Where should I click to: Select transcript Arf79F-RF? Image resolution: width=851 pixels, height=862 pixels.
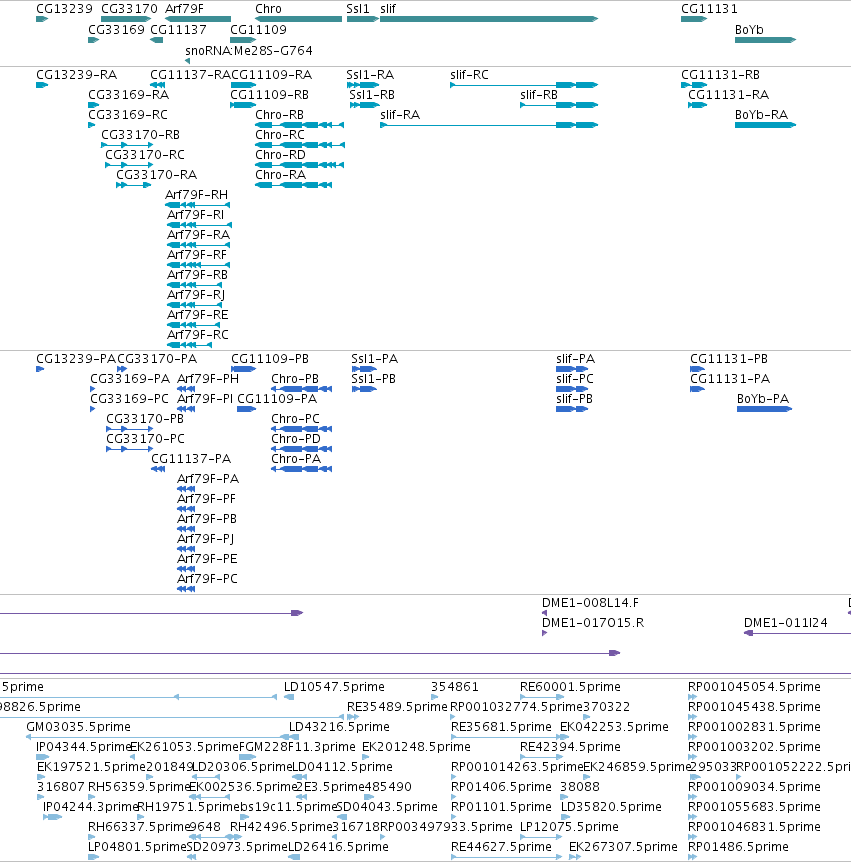198,265
